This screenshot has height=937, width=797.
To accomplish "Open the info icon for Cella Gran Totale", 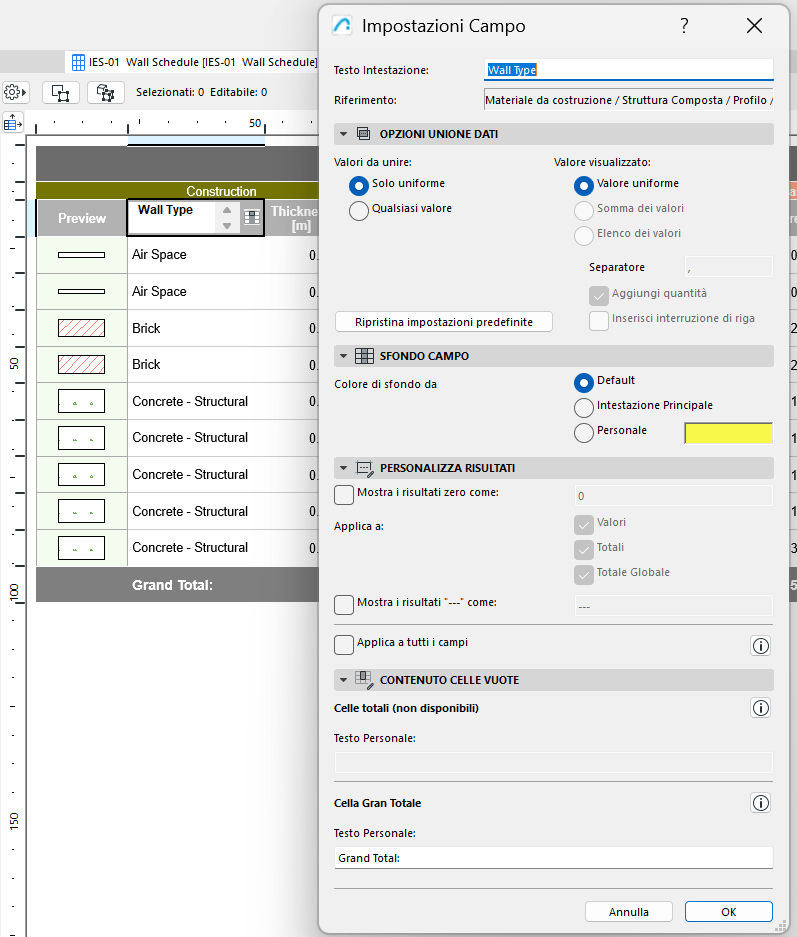I will coord(761,803).
